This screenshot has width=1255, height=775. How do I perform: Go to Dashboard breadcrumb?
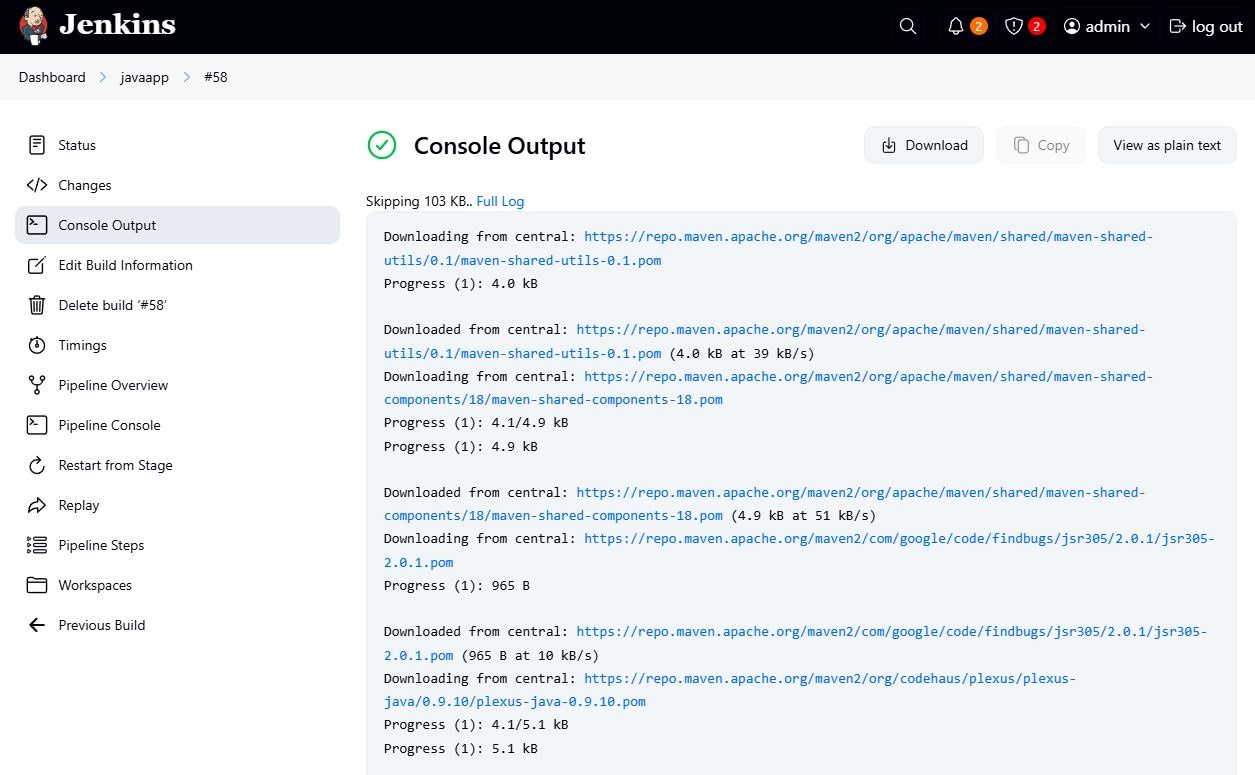pos(52,77)
